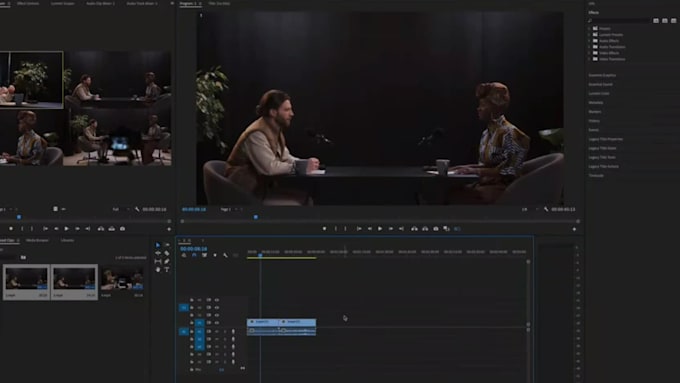
Task: Switch to Lumetri Scopes tab
Action: point(62,3)
